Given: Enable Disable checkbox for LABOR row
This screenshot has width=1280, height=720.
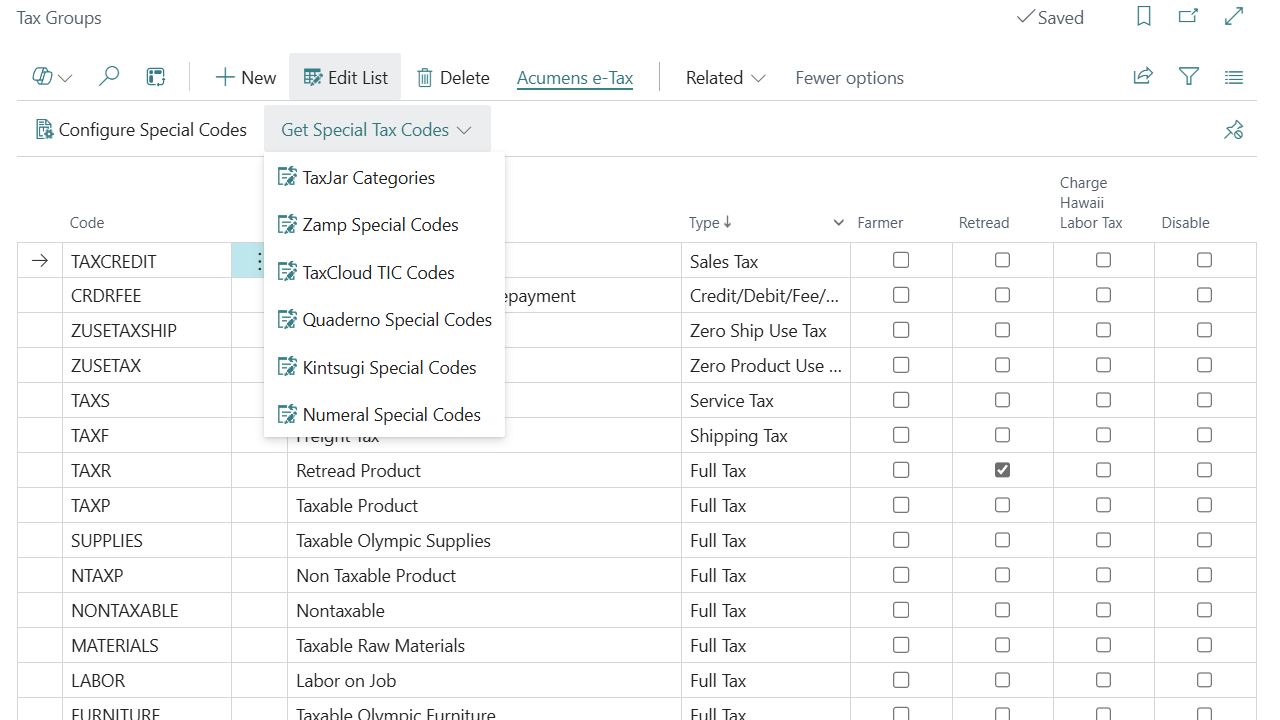Looking at the screenshot, I should (1204, 680).
